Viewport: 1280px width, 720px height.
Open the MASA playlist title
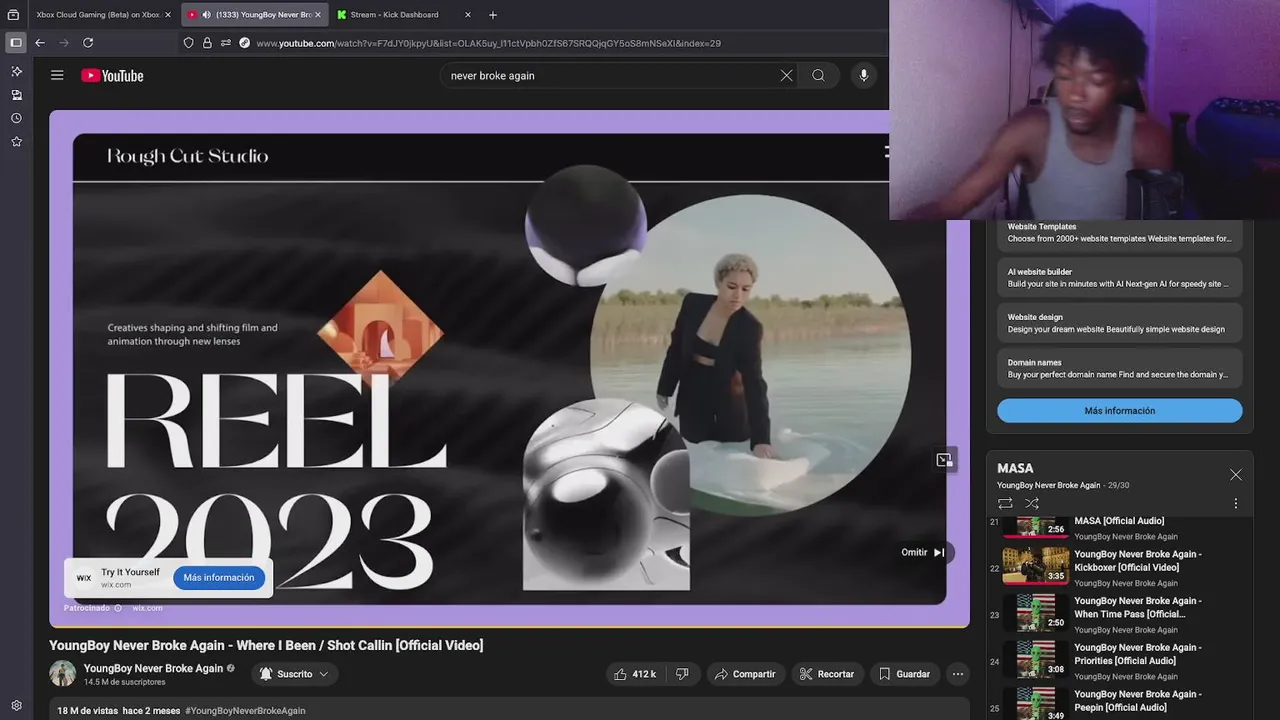click(x=1015, y=468)
